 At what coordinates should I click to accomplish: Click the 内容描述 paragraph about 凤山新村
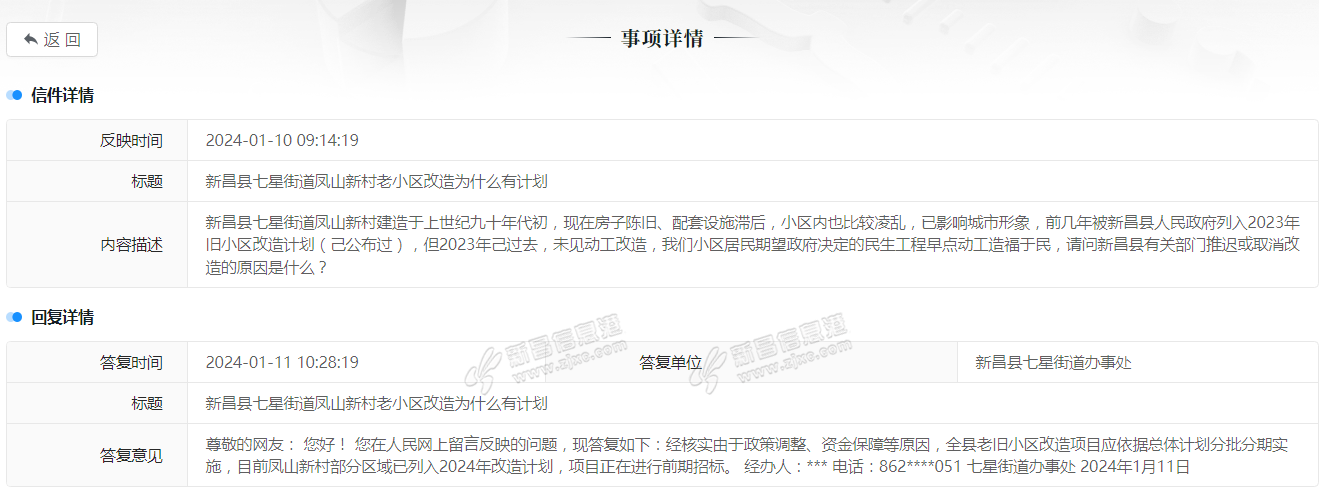coord(750,245)
